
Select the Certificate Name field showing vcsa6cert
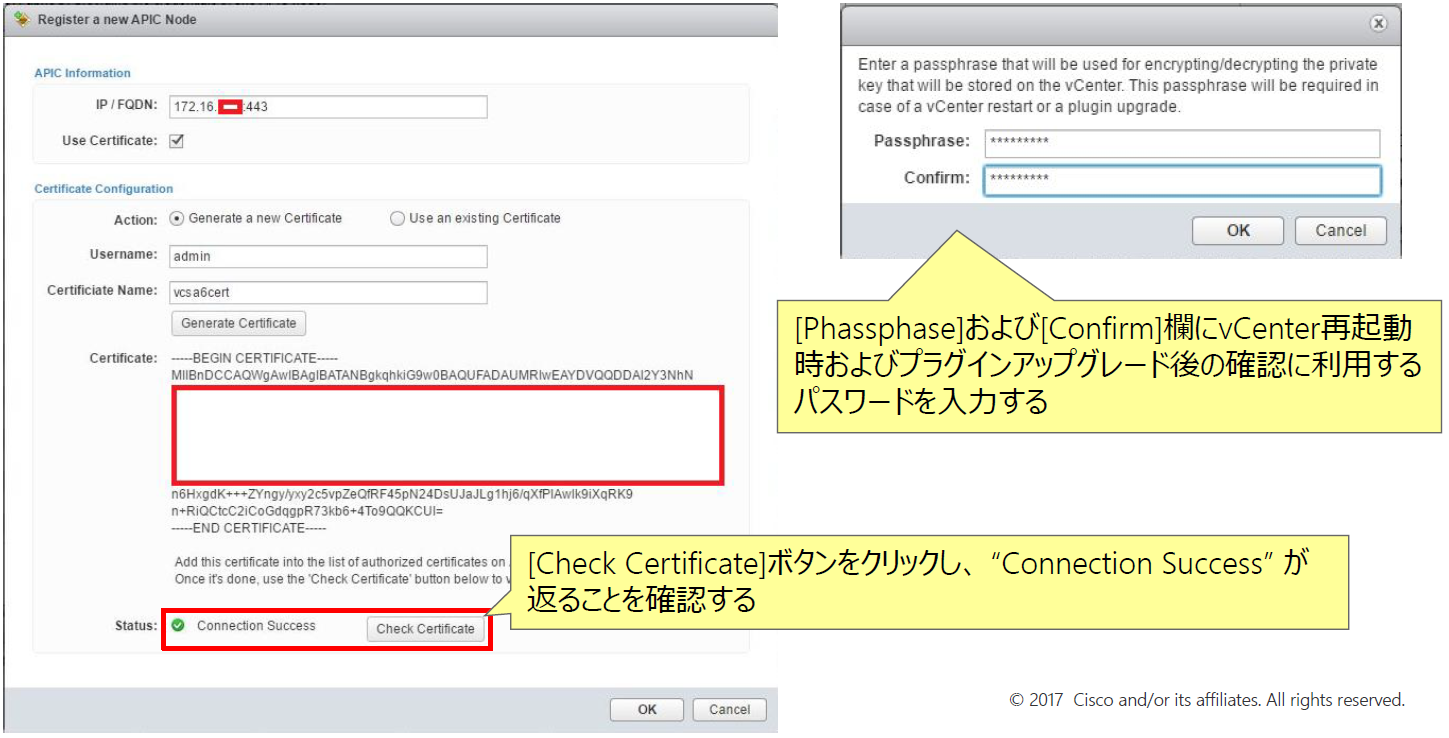[328, 292]
